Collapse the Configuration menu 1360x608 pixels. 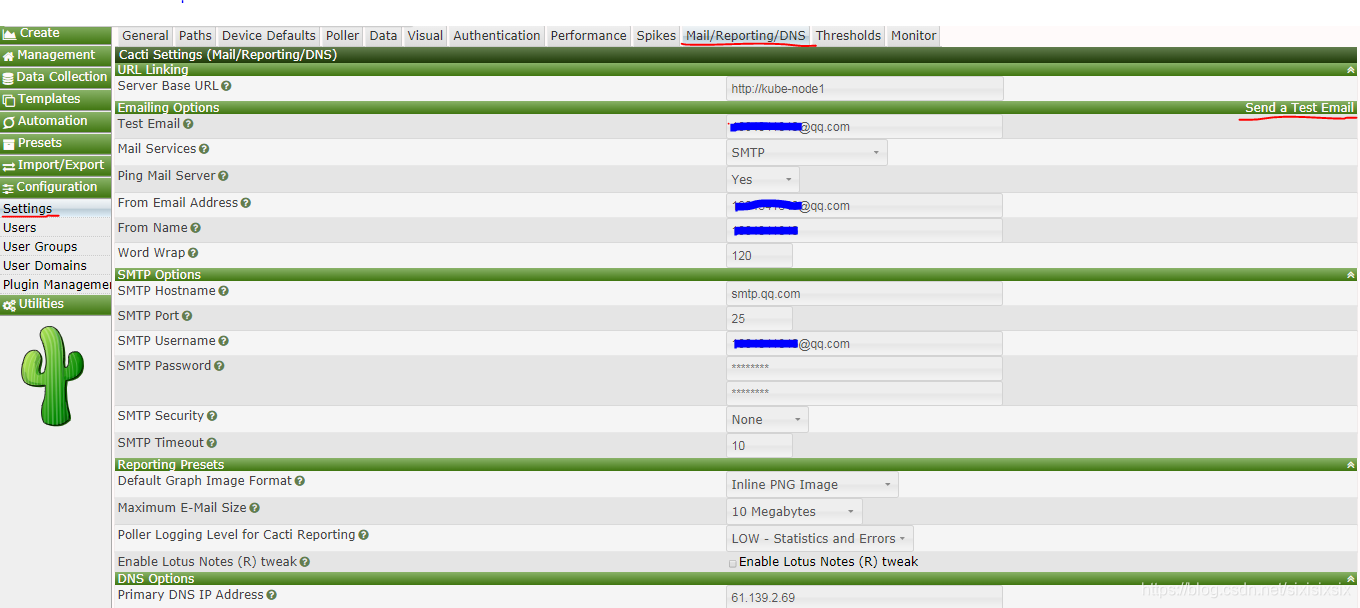(56, 187)
